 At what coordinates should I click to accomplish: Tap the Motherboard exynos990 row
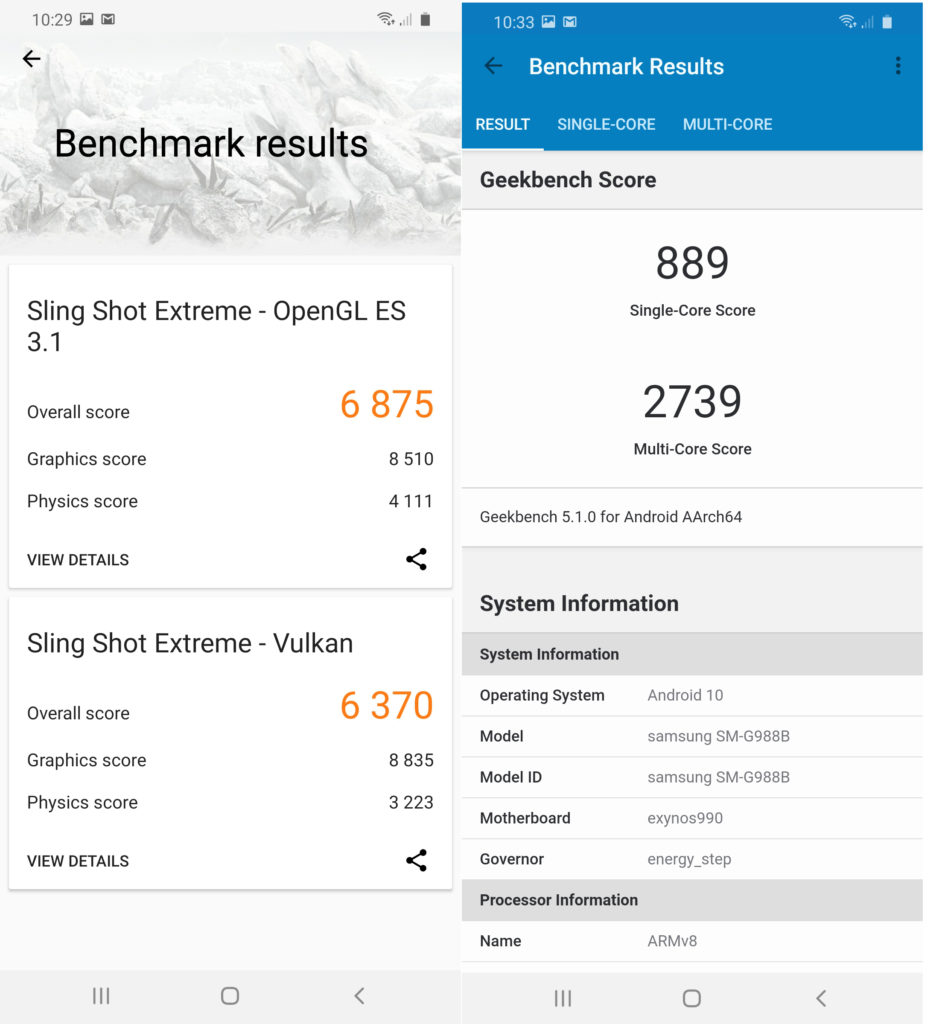[x=692, y=818]
